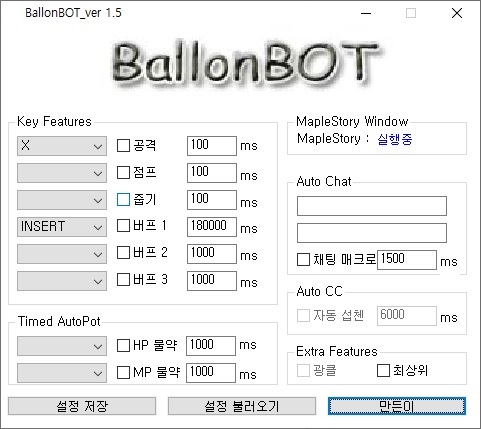Click the BallonBOT logo image
Viewport: 481px width, 429px height.
coord(247,64)
